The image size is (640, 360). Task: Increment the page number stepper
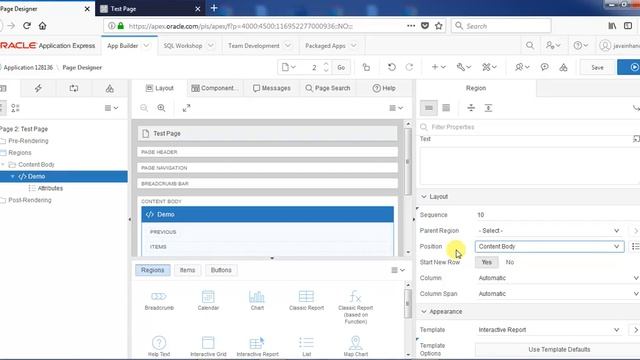pyautogui.click(x=326, y=64)
